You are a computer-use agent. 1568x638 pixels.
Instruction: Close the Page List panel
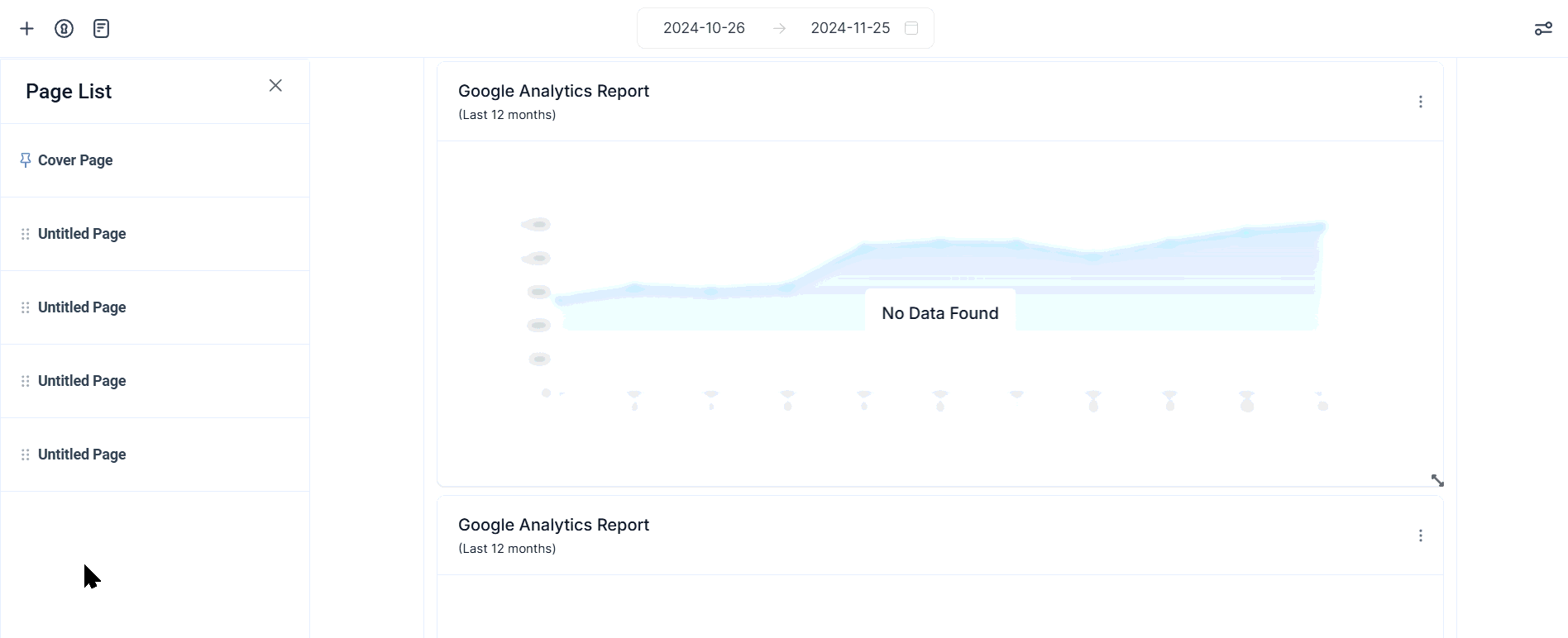click(275, 86)
